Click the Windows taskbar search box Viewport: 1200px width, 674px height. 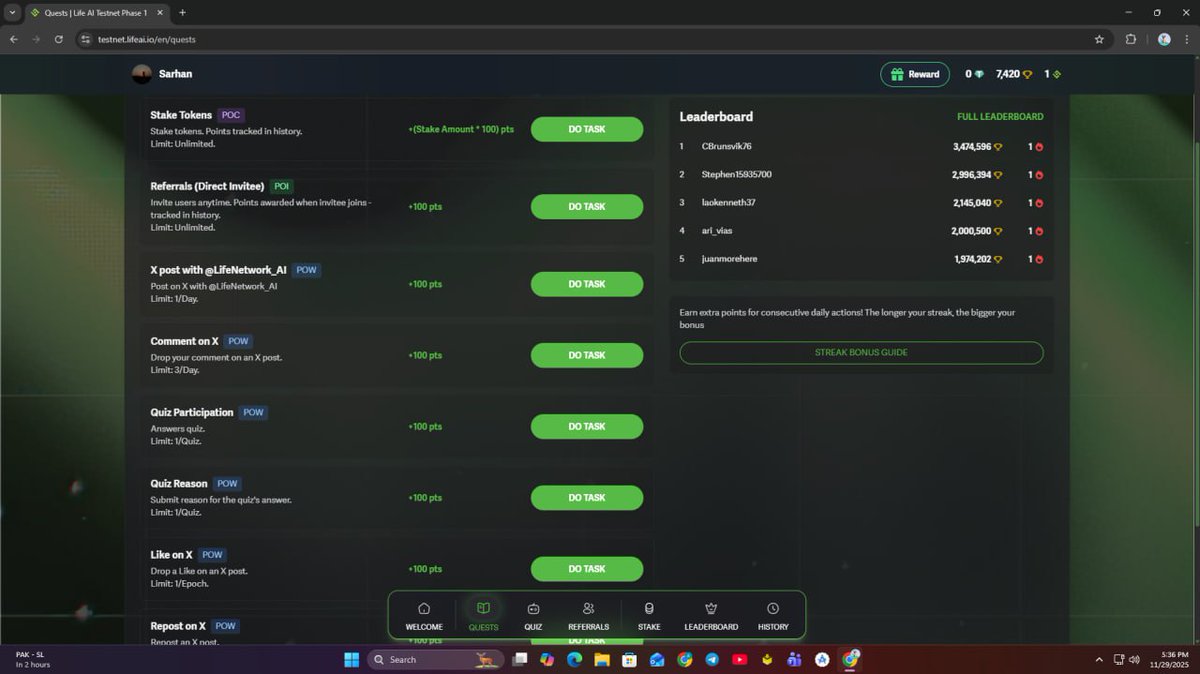[435, 659]
